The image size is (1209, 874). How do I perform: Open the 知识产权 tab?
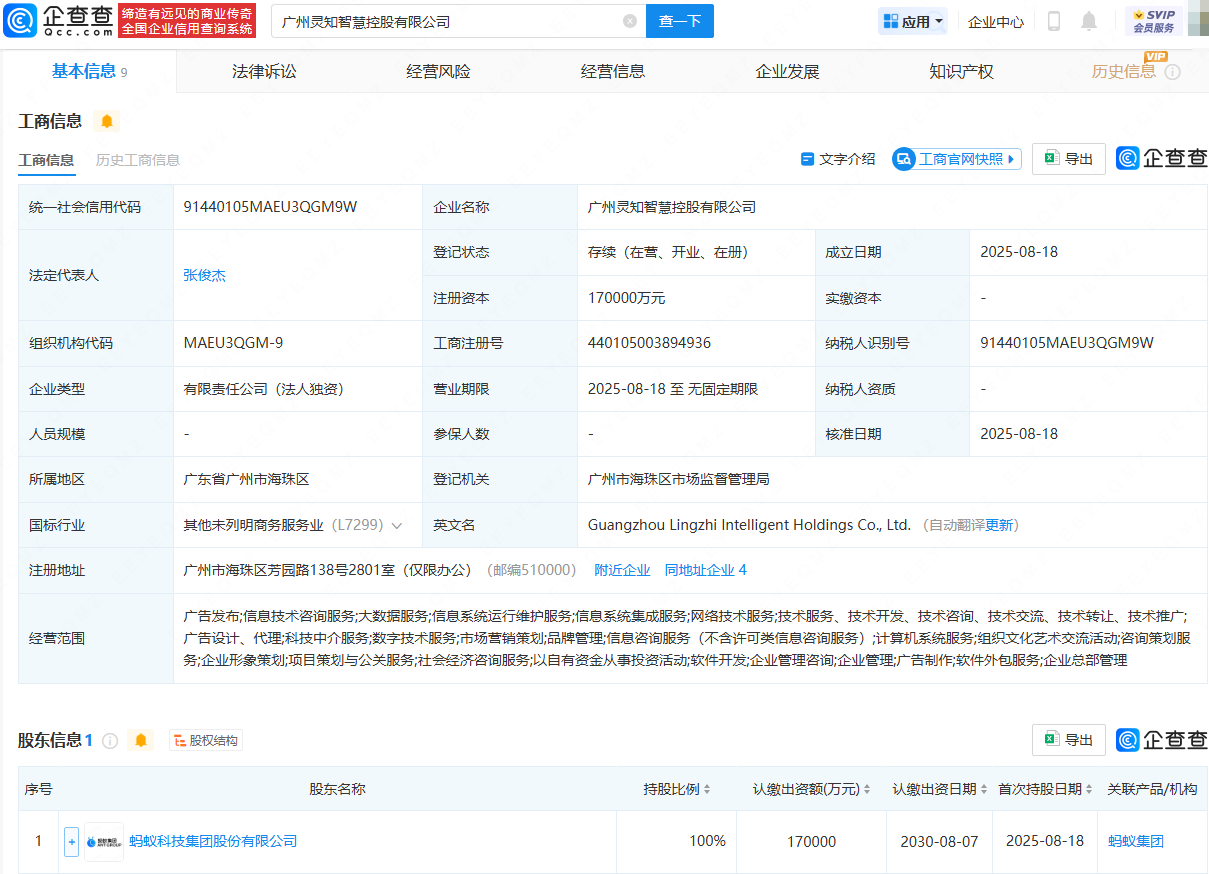(x=961, y=72)
